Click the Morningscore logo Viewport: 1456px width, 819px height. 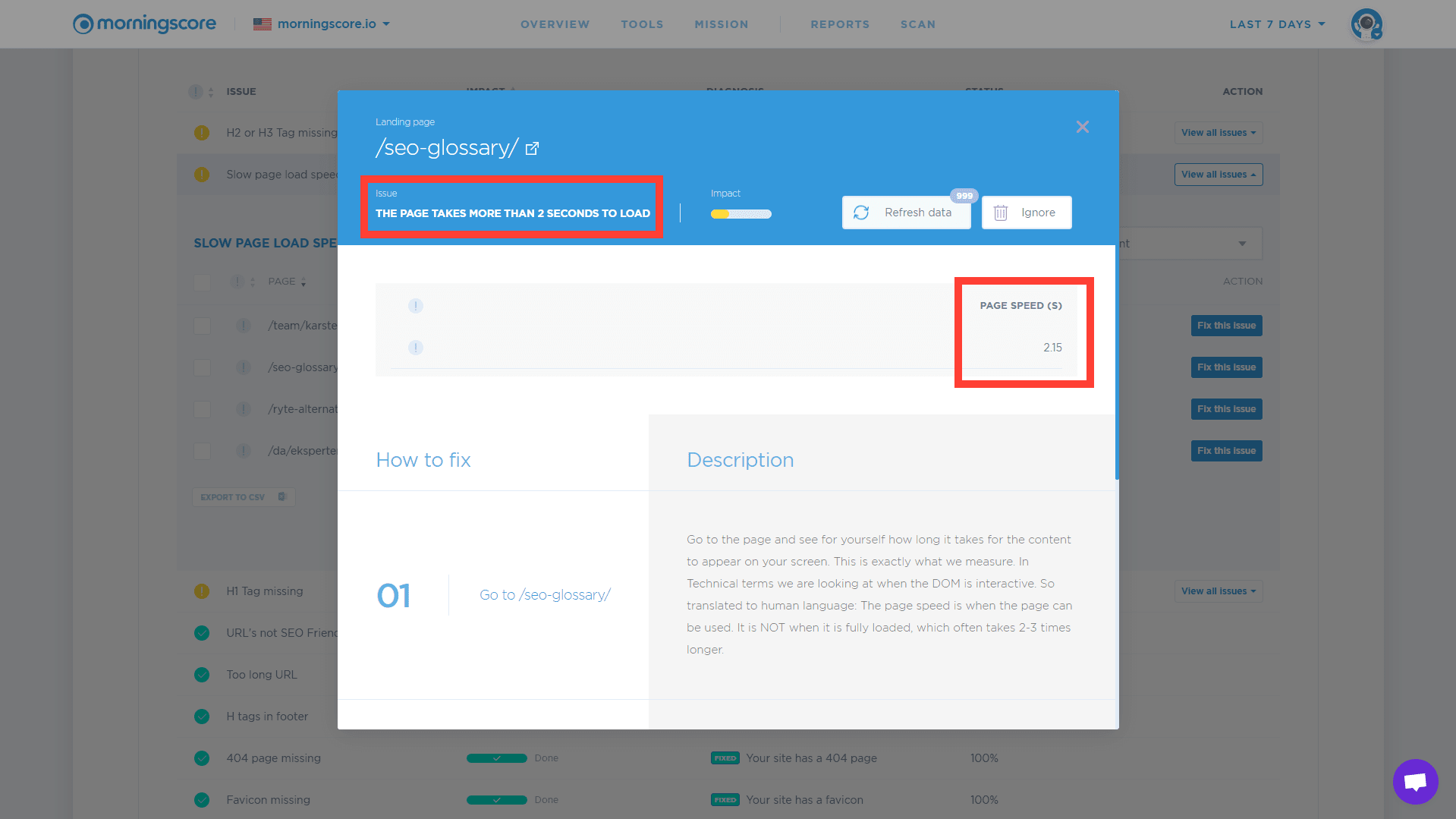[x=144, y=24]
